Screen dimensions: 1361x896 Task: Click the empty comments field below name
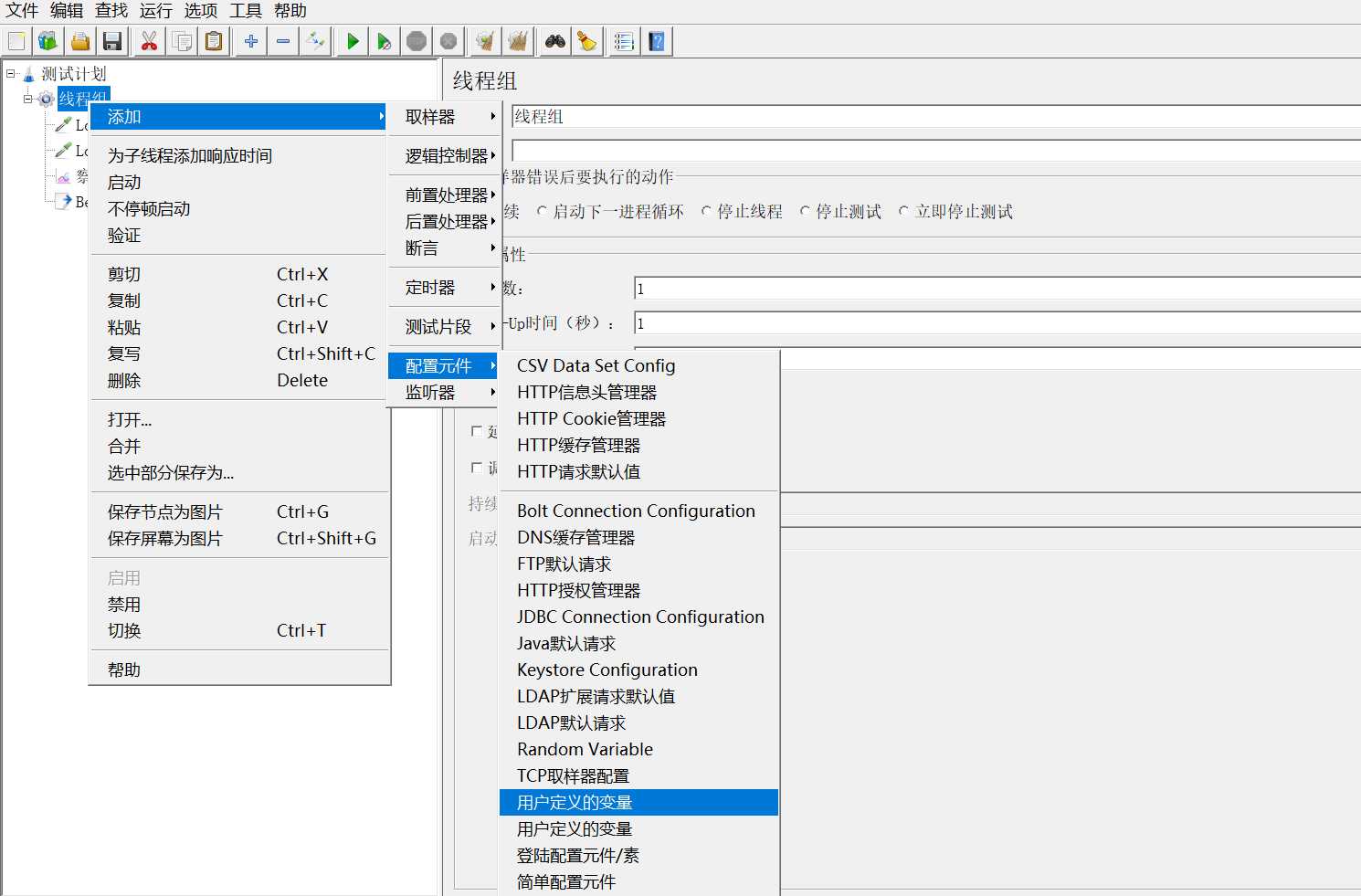(936, 151)
